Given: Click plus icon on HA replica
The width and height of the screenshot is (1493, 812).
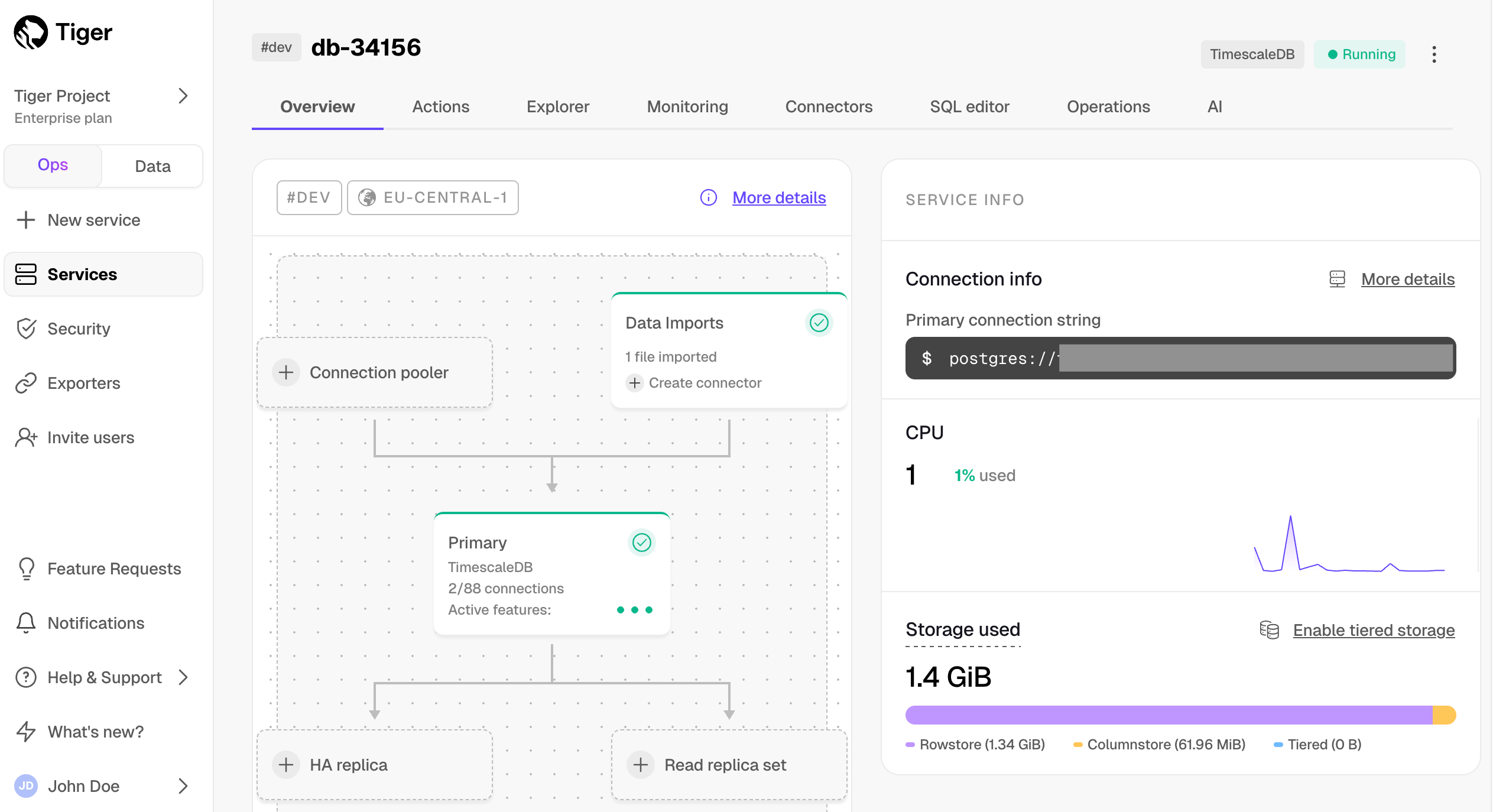Looking at the screenshot, I should (286, 765).
